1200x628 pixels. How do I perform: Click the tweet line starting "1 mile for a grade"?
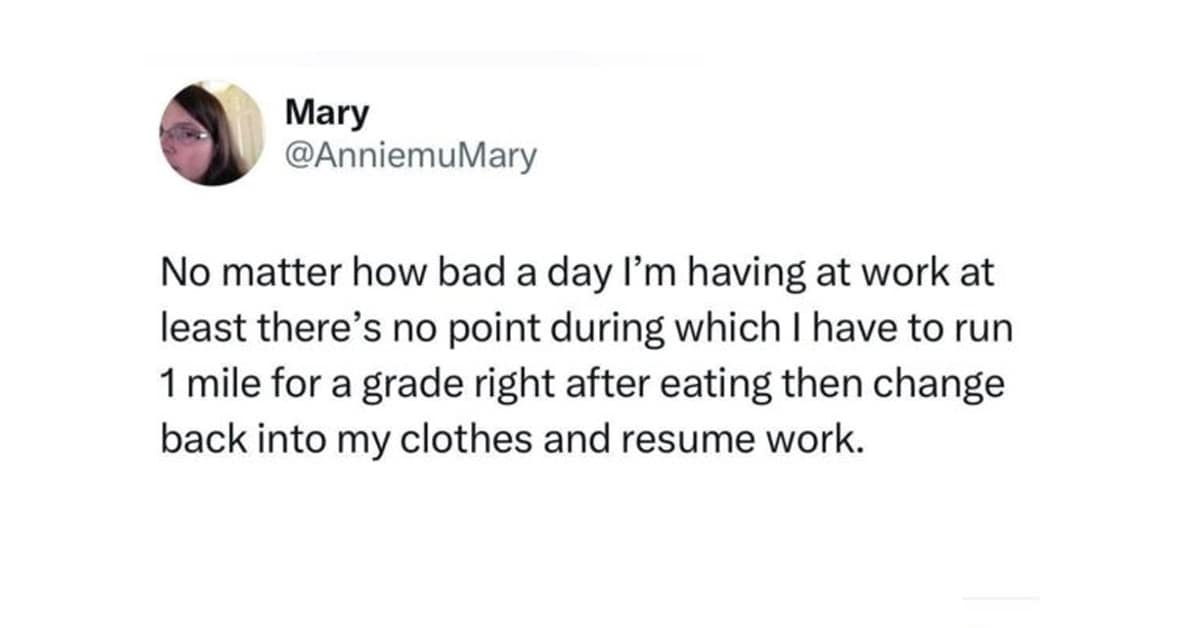581,384
